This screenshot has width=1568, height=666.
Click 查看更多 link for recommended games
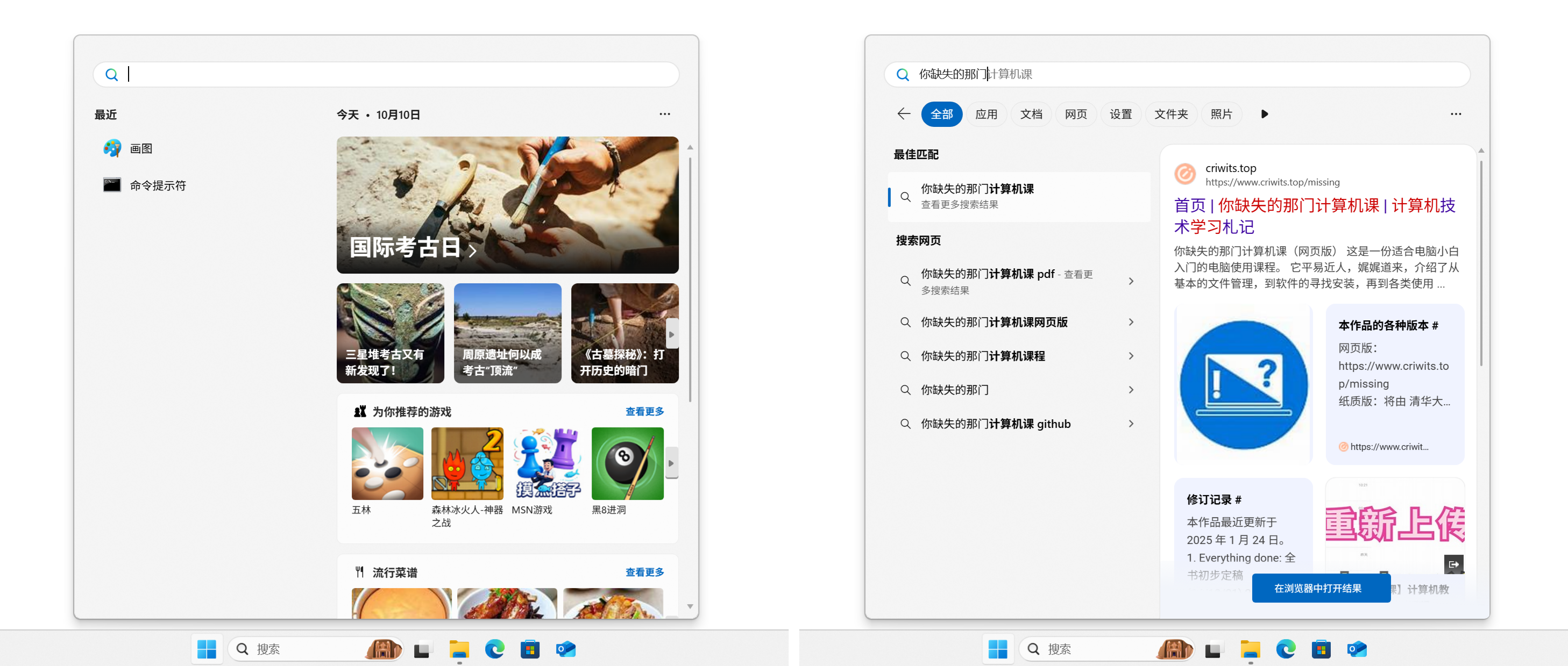coord(644,412)
